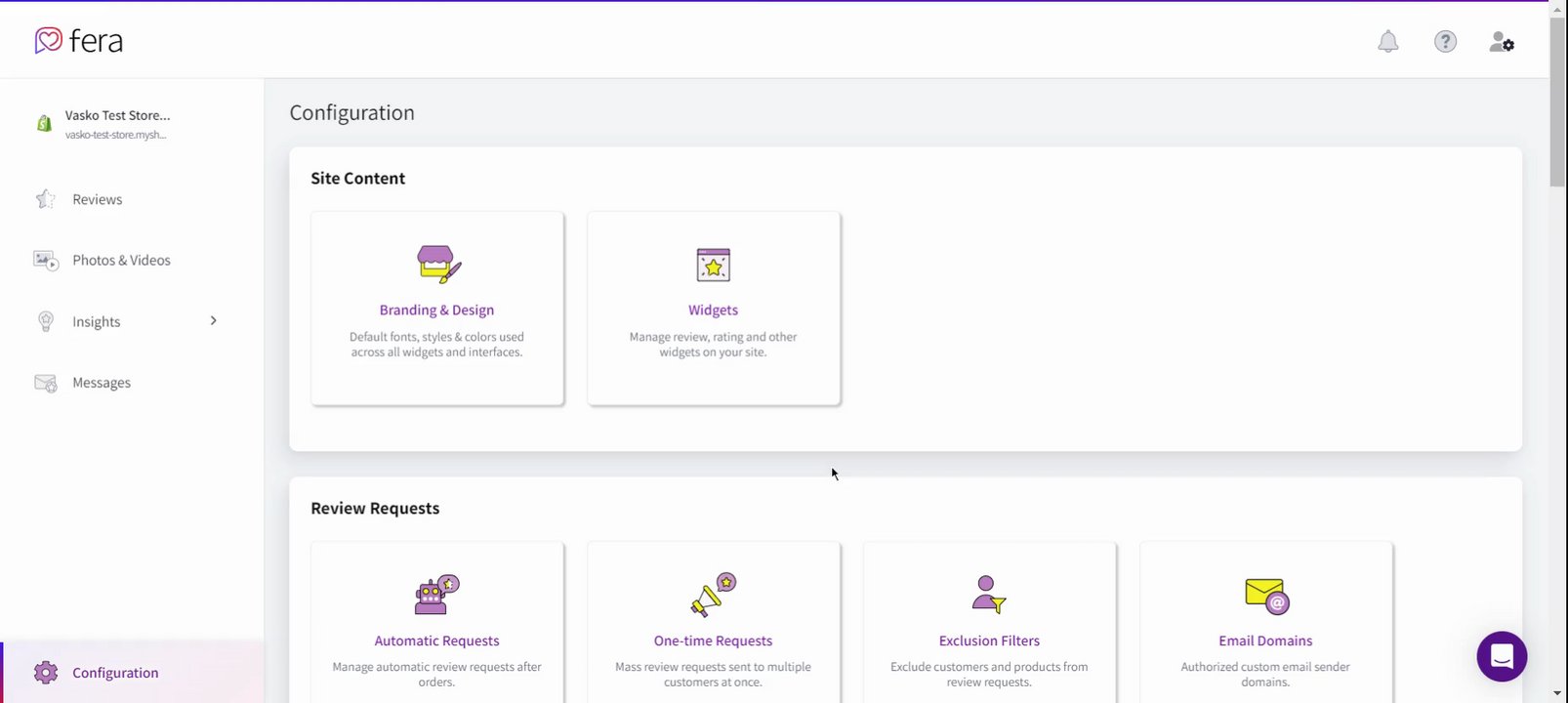Click the One-time Requests megaphone icon

(713, 595)
